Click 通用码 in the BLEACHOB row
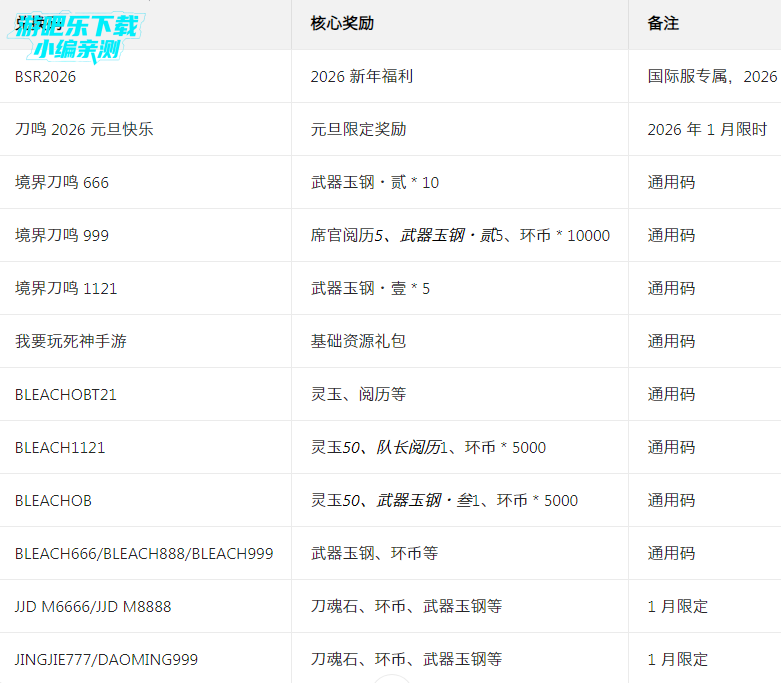The image size is (781, 683). pos(671,501)
